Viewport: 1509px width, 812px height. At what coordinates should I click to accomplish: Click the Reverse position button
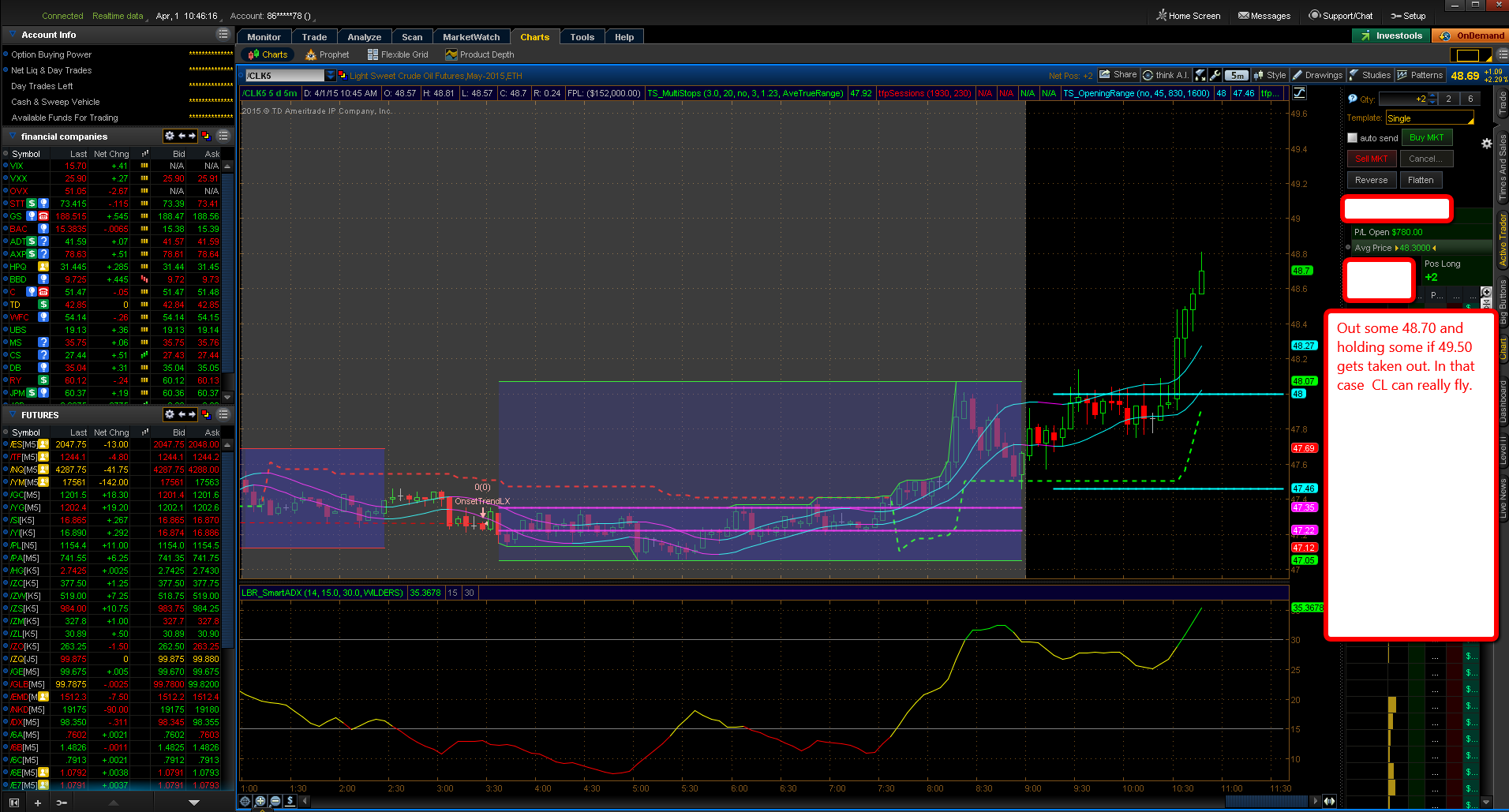(1371, 180)
